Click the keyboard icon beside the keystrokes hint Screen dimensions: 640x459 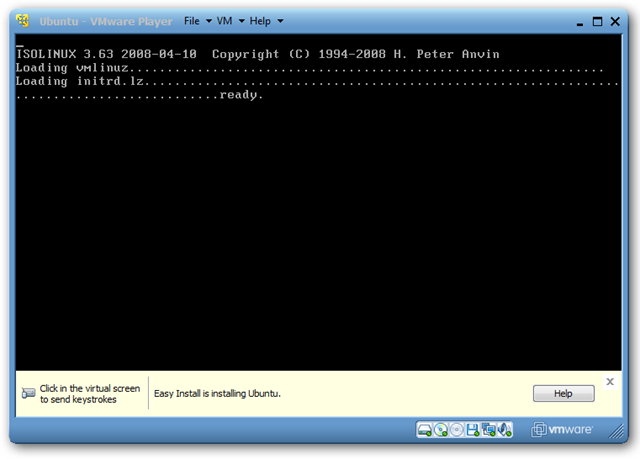[28, 393]
